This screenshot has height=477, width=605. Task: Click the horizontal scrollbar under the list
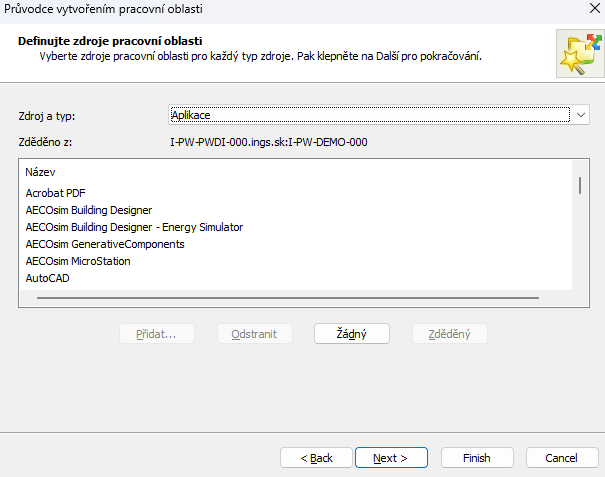tap(282, 298)
